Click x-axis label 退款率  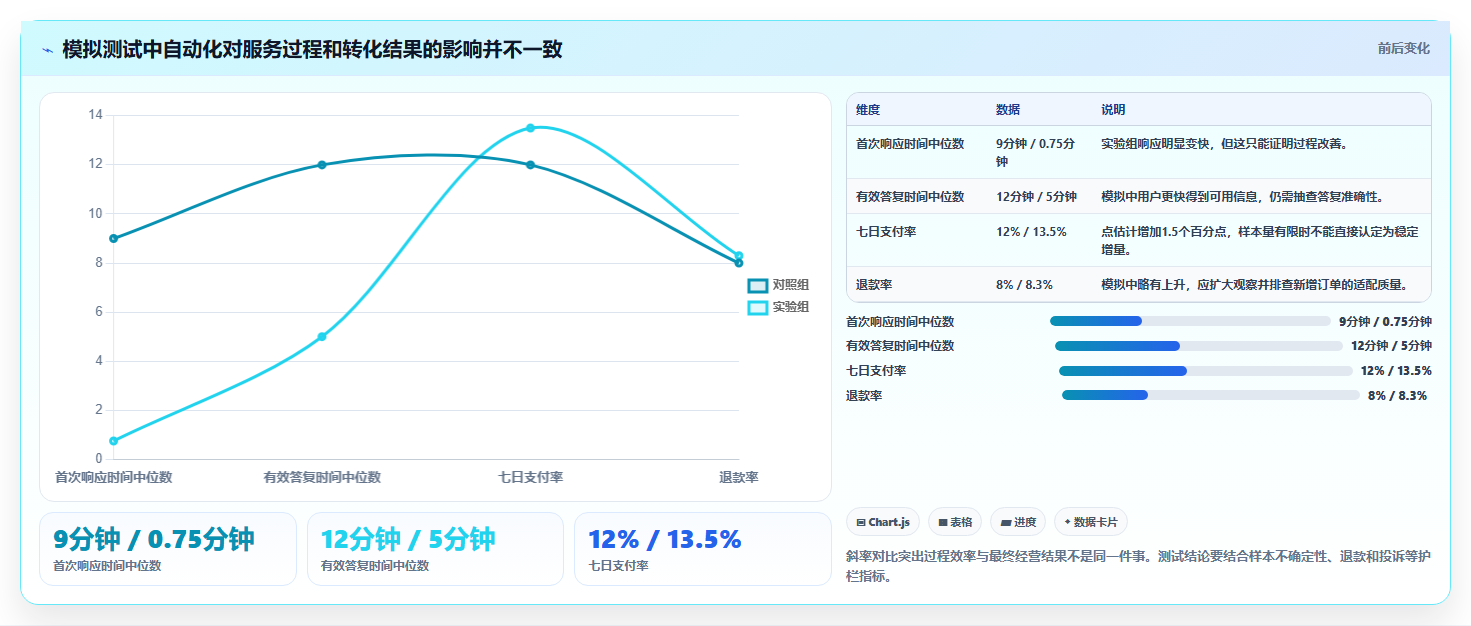(739, 478)
